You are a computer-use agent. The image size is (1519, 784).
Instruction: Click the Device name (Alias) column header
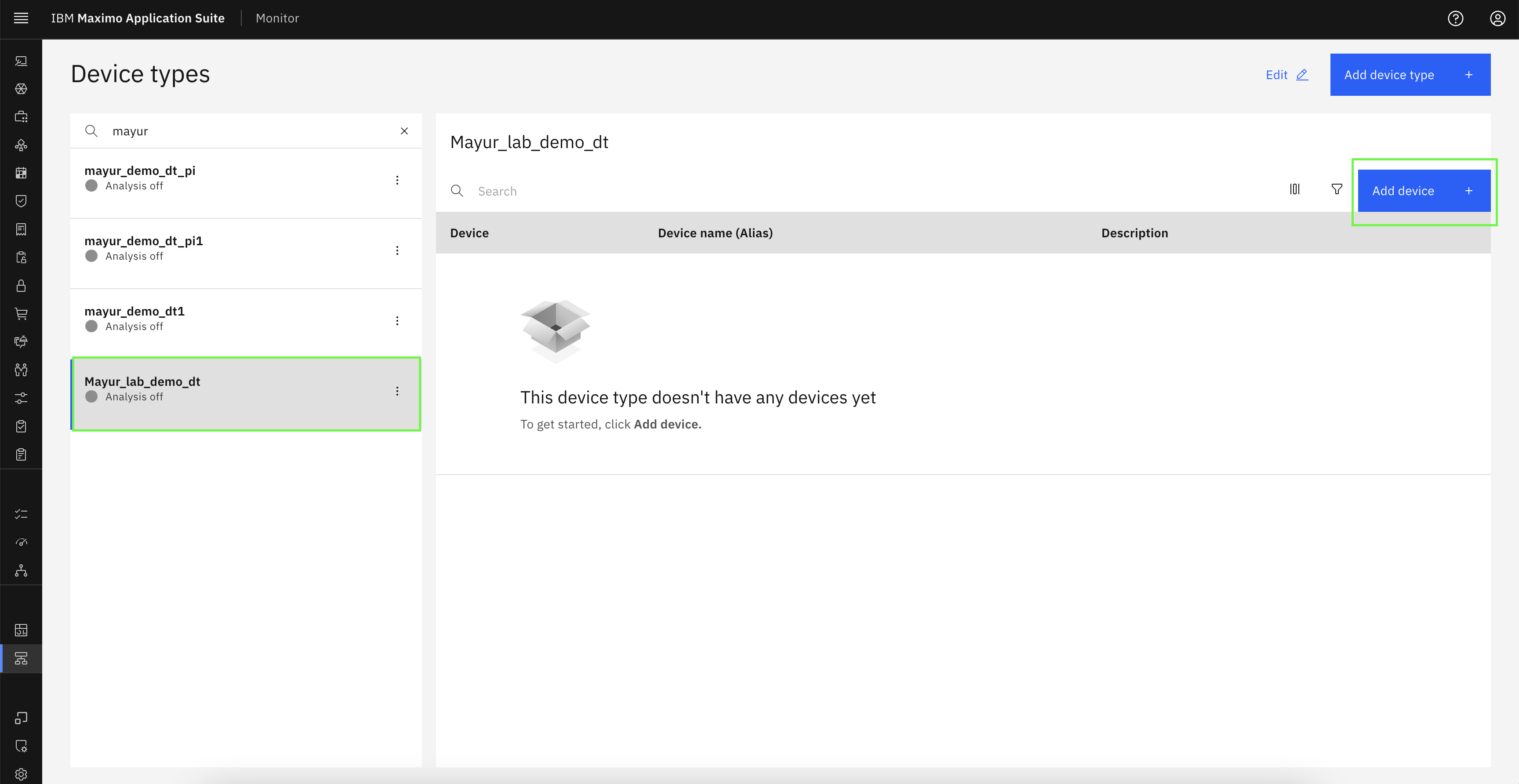click(x=715, y=233)
